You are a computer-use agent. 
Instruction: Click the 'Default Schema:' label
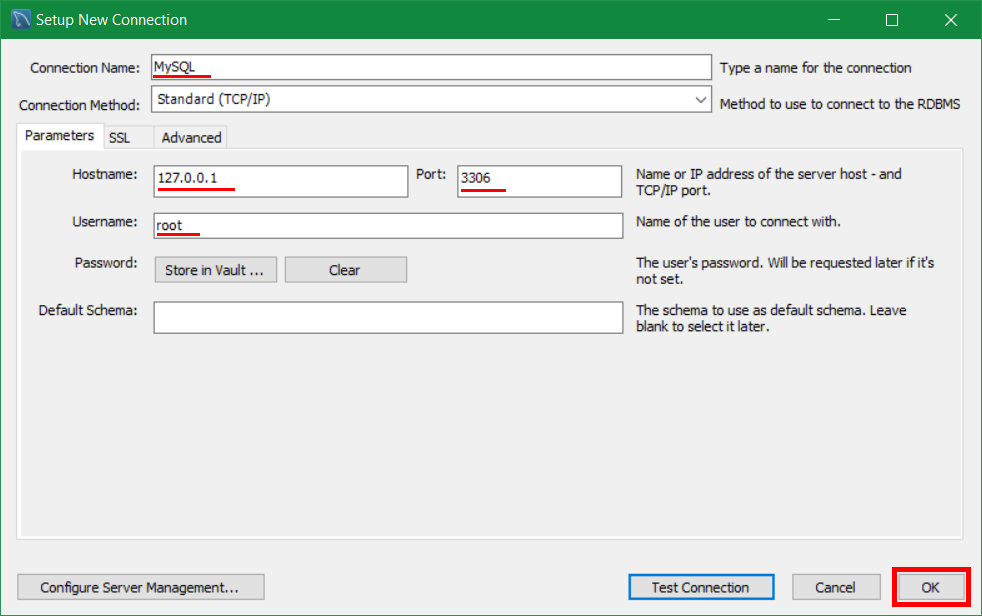[88, 311]
